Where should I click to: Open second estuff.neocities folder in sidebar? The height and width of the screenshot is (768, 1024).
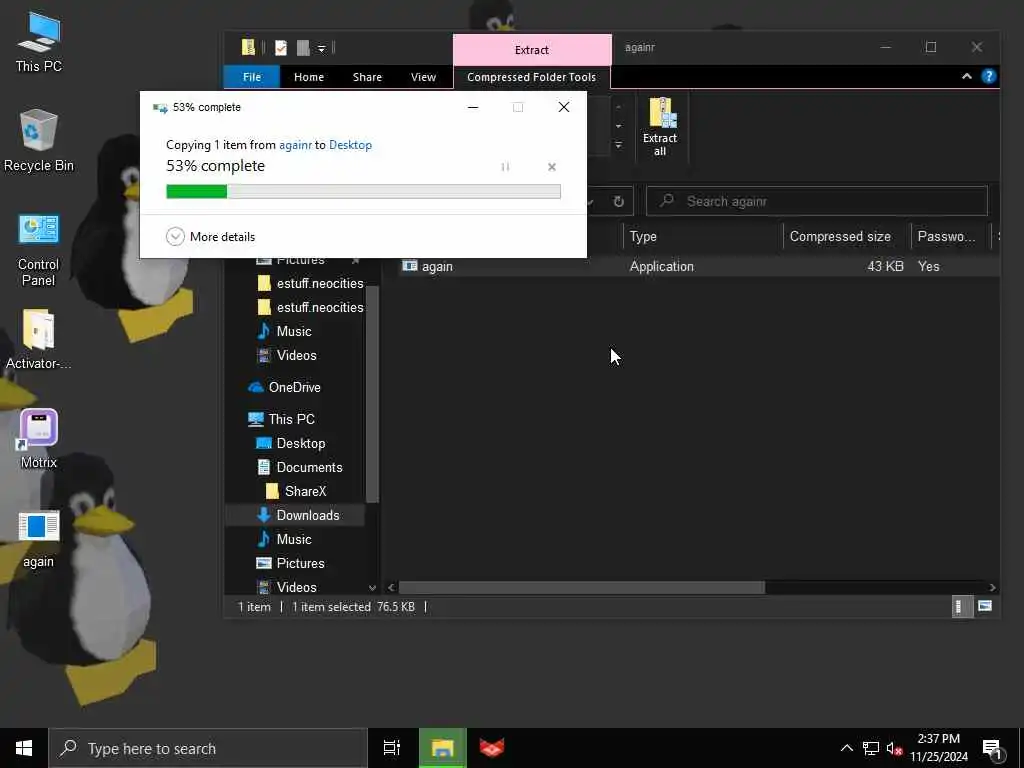coord(310,308)
